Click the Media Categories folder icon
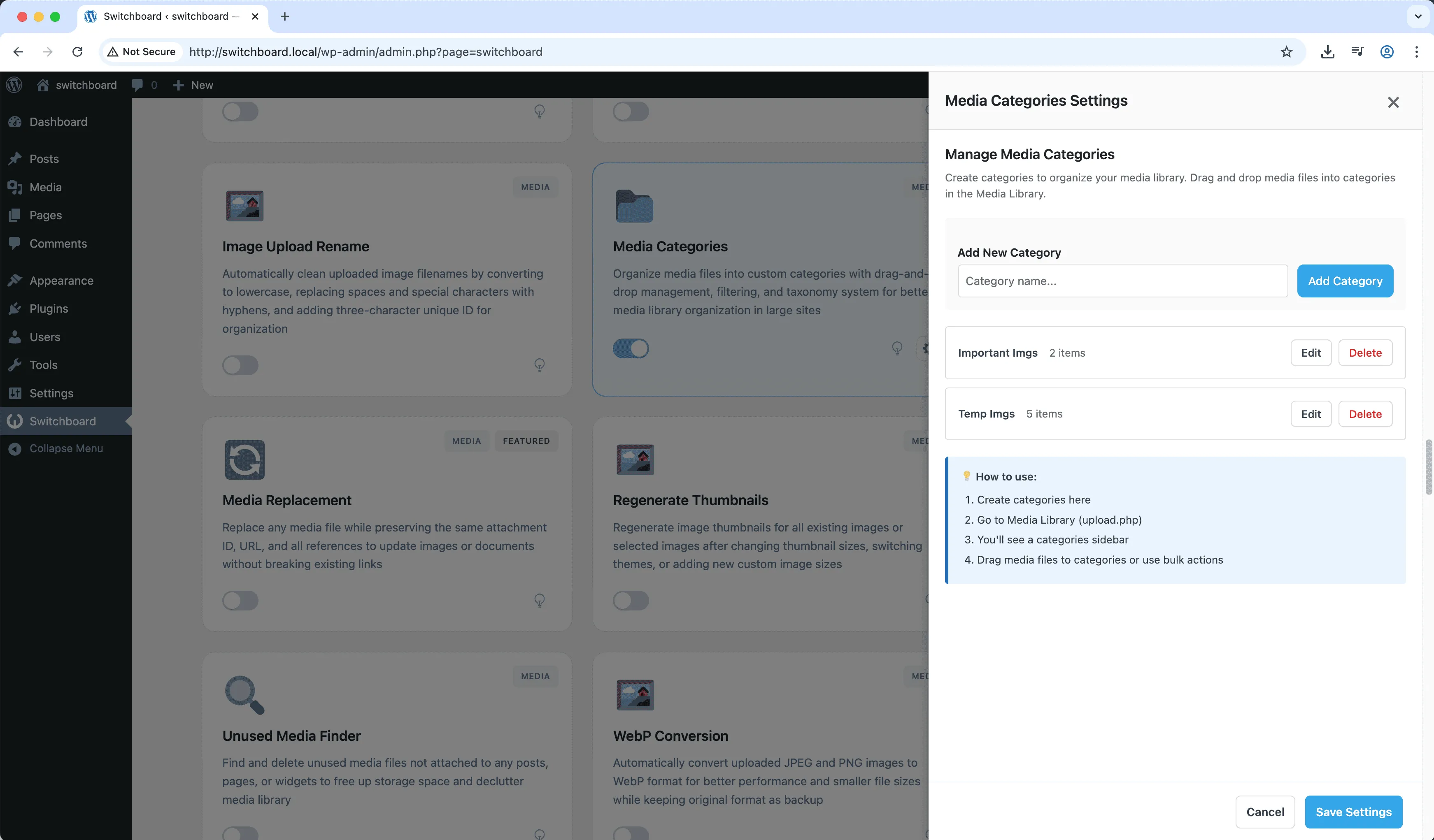Viewport: 1434px width, 840px height. [634, 207]
